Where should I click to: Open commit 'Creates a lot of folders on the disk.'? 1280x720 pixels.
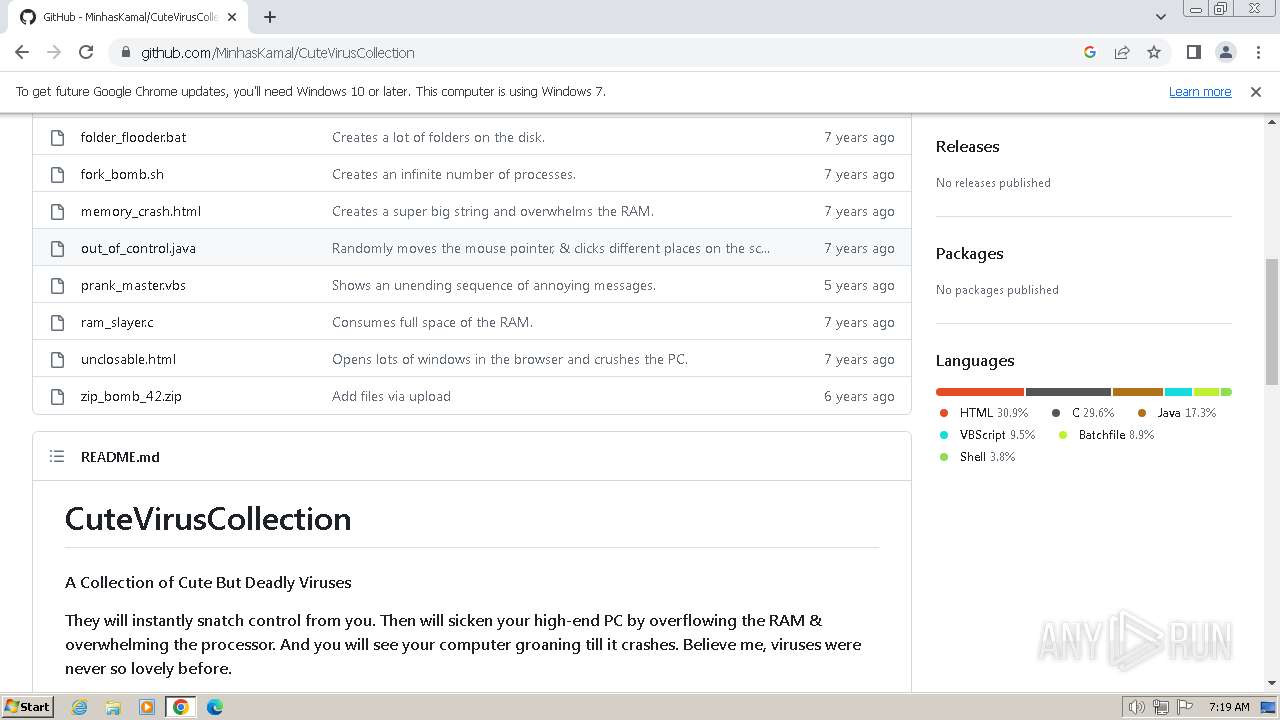[x=438, y=137]
